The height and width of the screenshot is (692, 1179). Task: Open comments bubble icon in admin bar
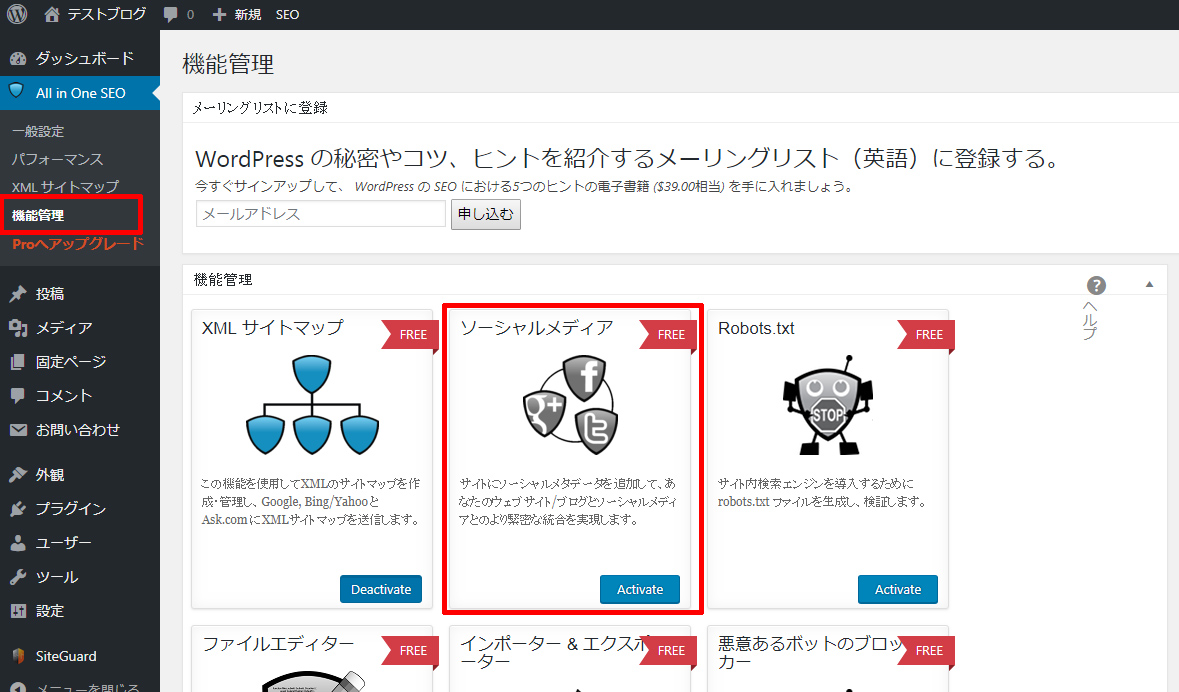click(172, 15)
